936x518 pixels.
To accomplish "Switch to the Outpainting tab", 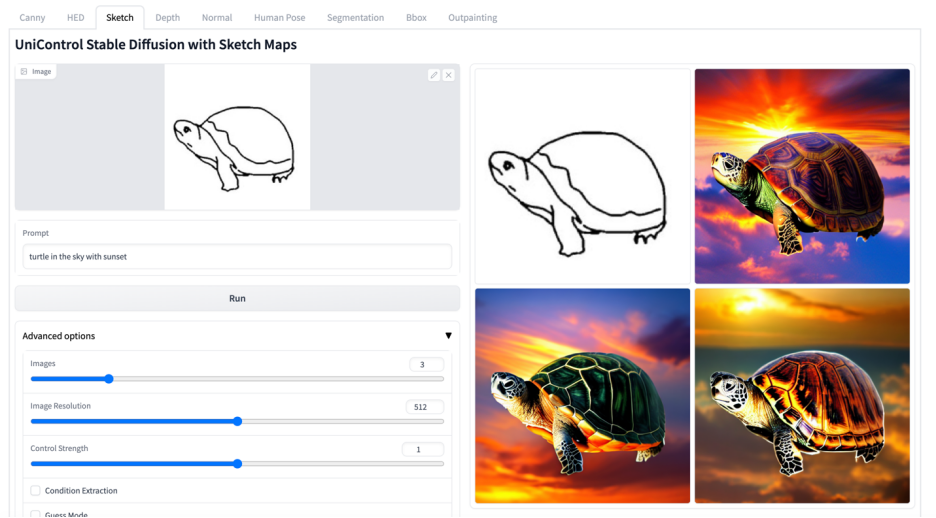I will pyautogui.click(x=472, y=18).
